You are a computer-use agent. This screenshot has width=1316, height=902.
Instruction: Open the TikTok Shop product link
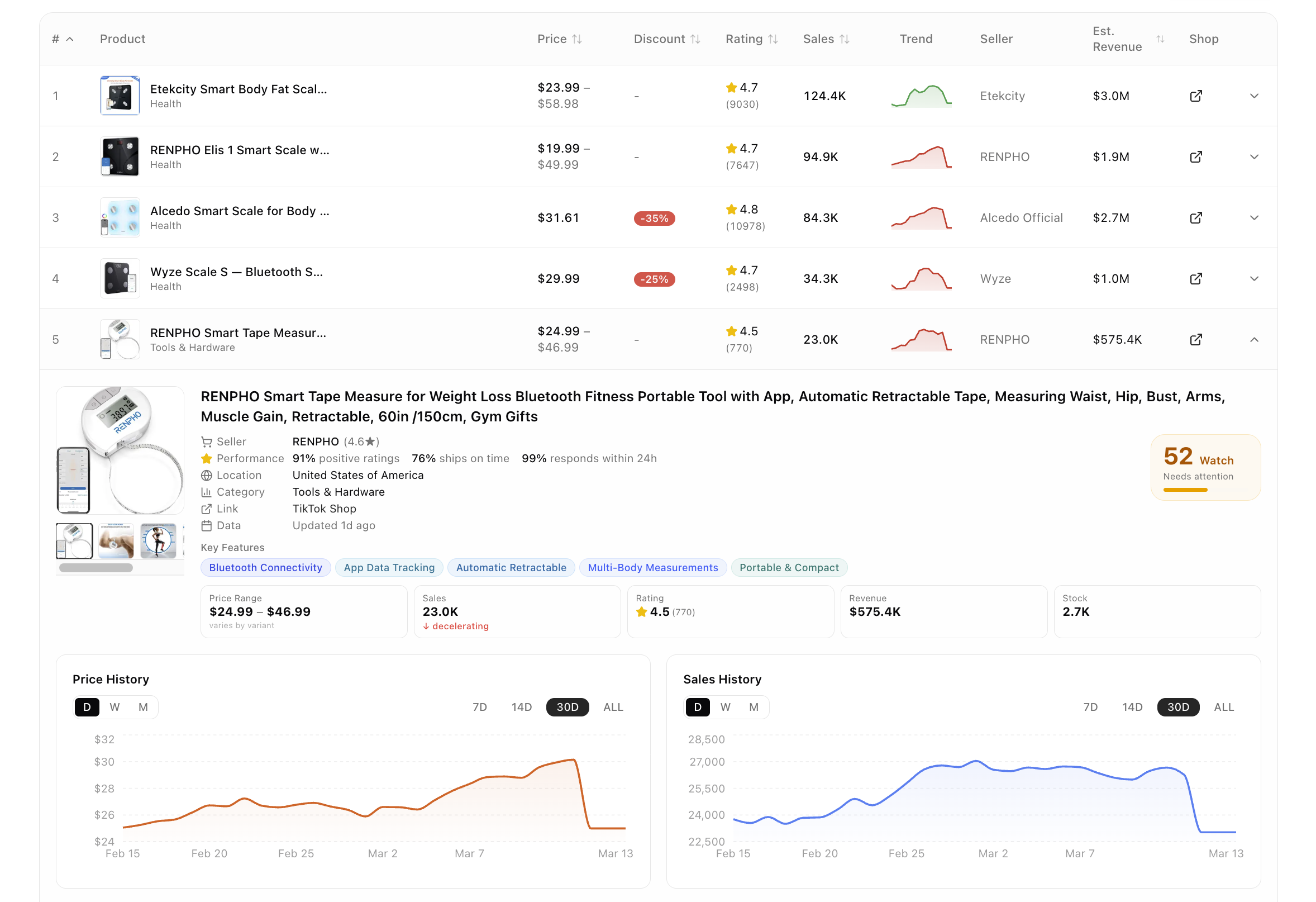[324, 508]
